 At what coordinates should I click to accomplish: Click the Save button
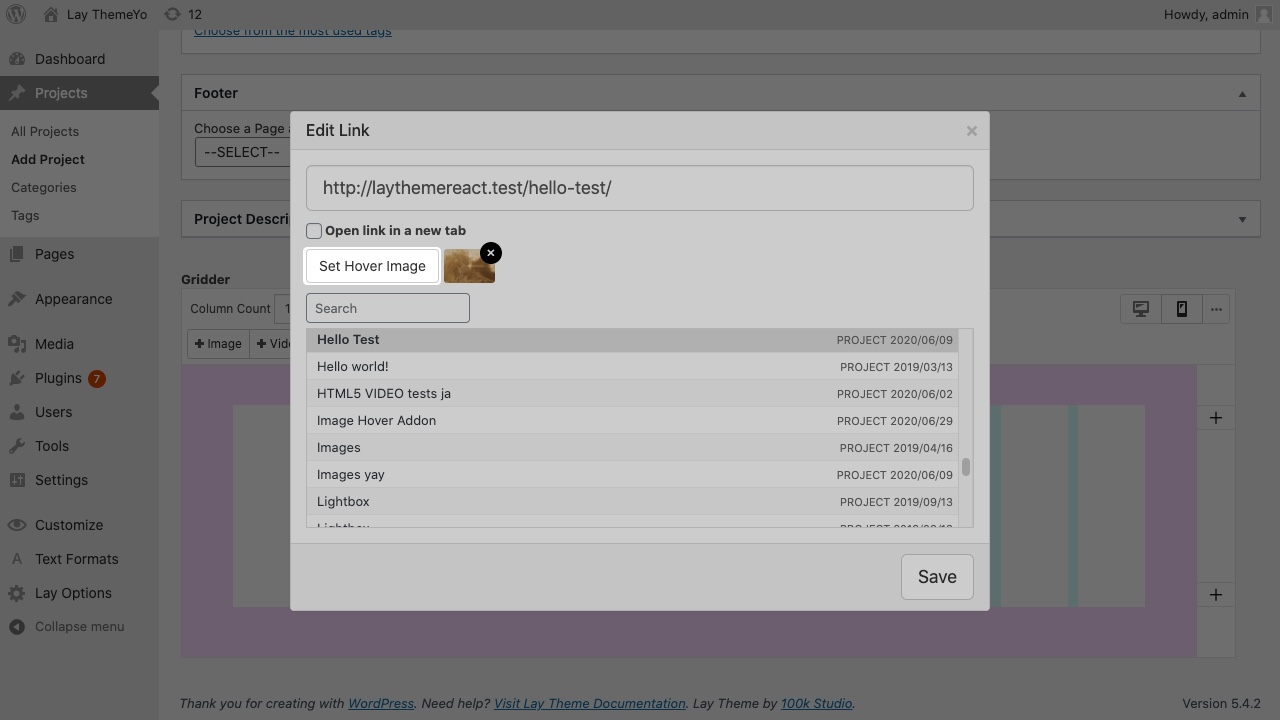tap(937, 577)
